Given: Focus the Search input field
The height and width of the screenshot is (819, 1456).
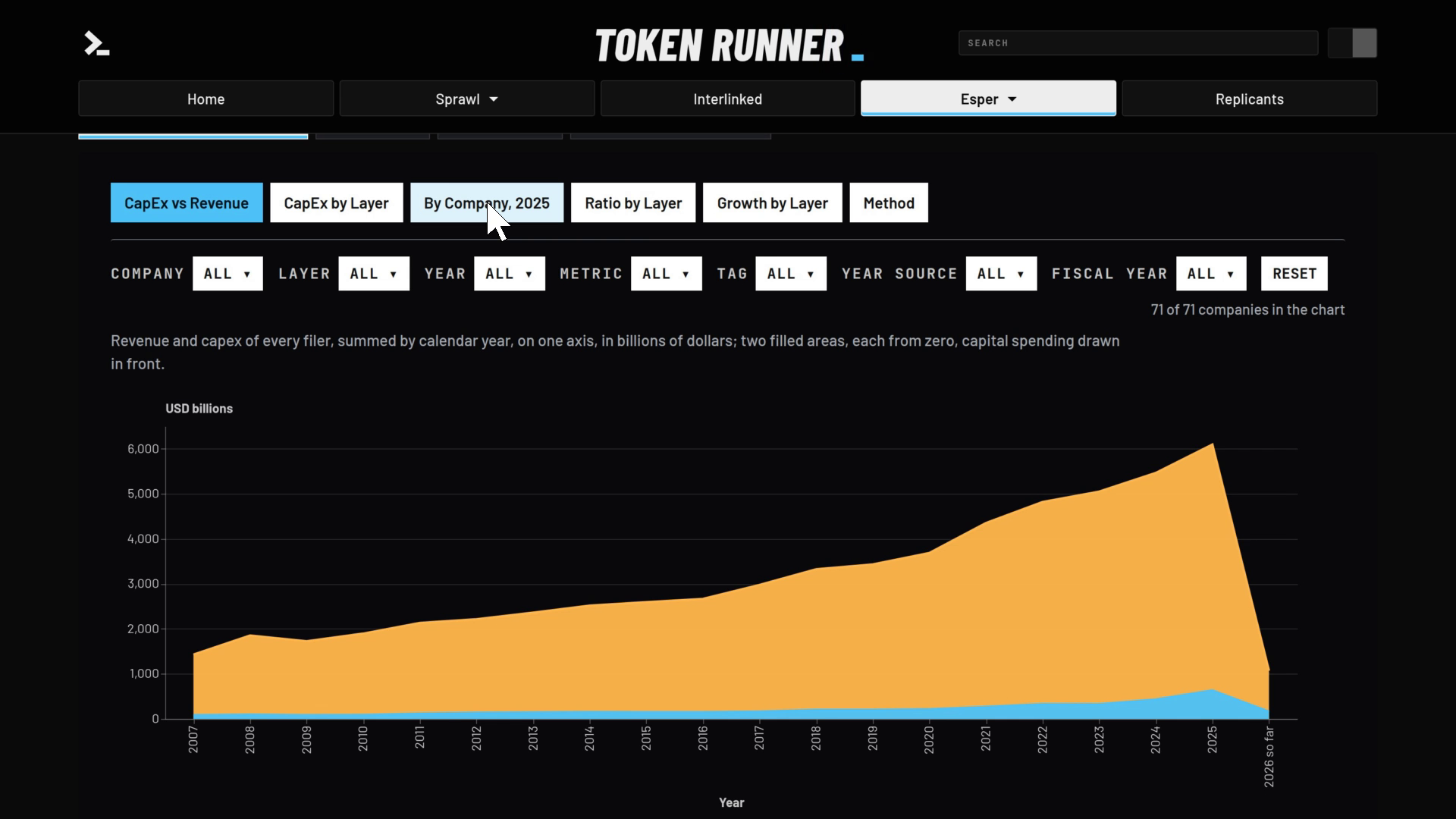Looking at the screenshot, I should click(1138, 43).
